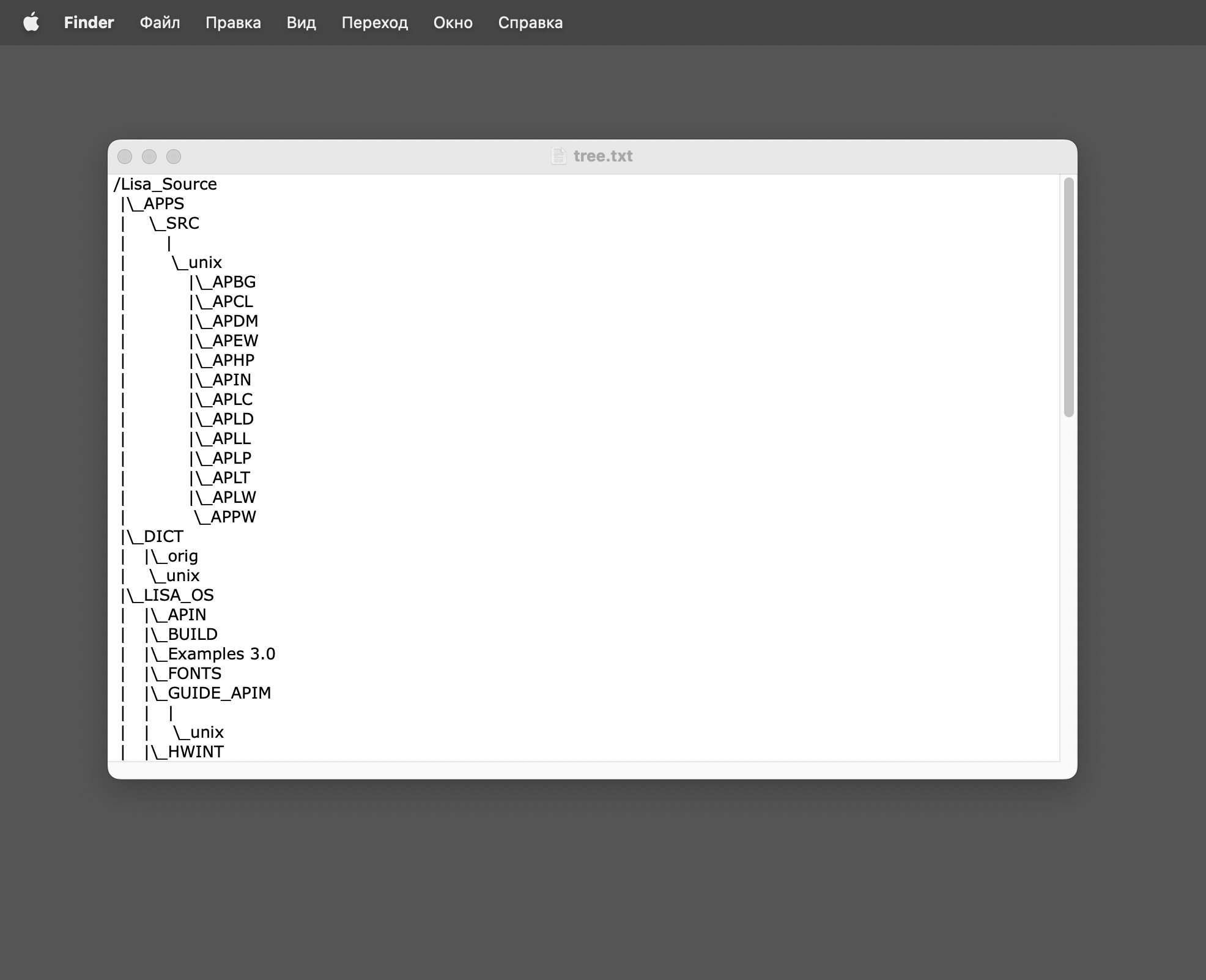Open the Окно menu
Image resolution: width=1206 pixels, height=980 pixels.
coord(453,23)
